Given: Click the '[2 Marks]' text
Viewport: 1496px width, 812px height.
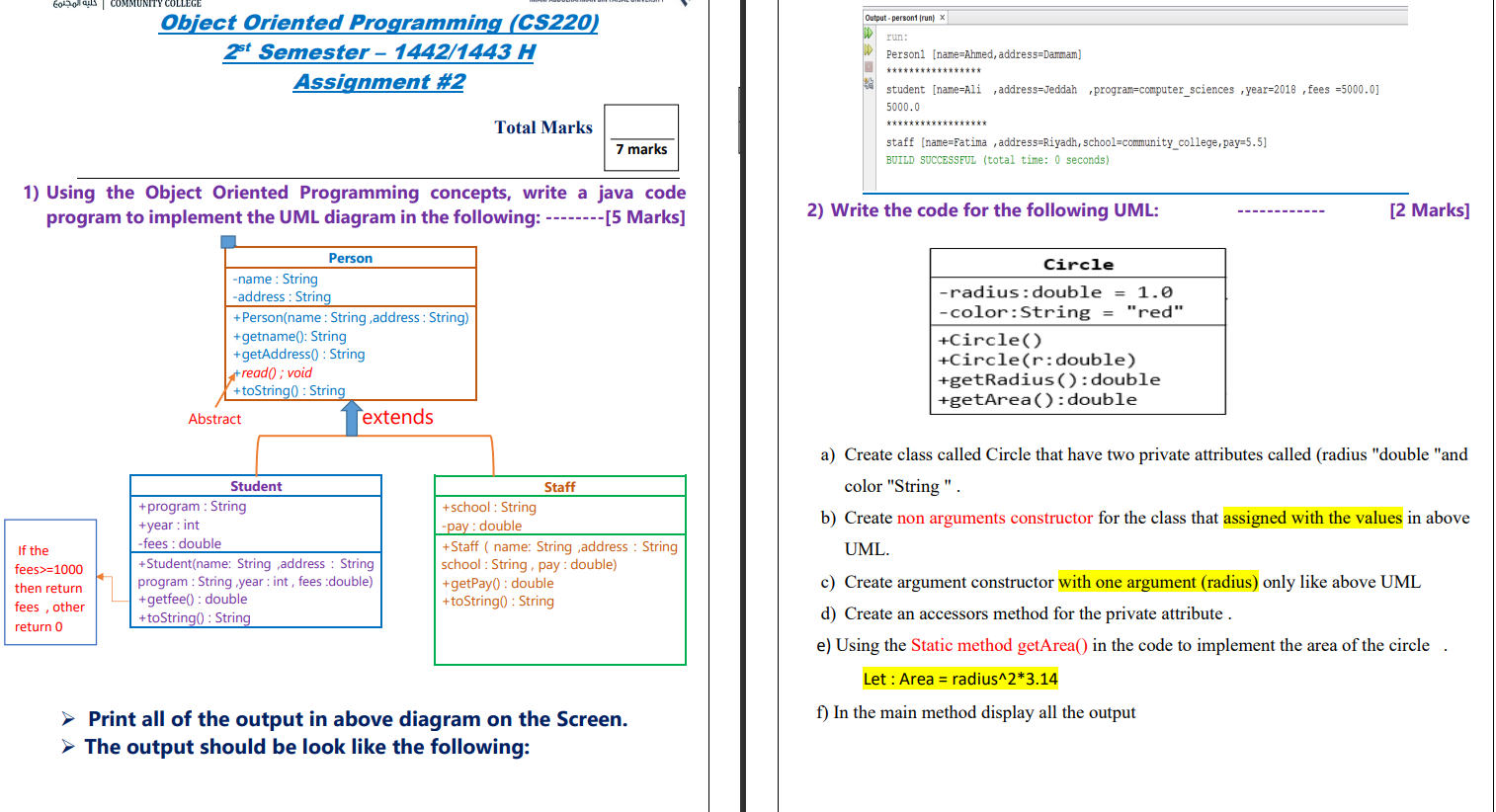Looking at the screenshot, I should pos(1430,210).
